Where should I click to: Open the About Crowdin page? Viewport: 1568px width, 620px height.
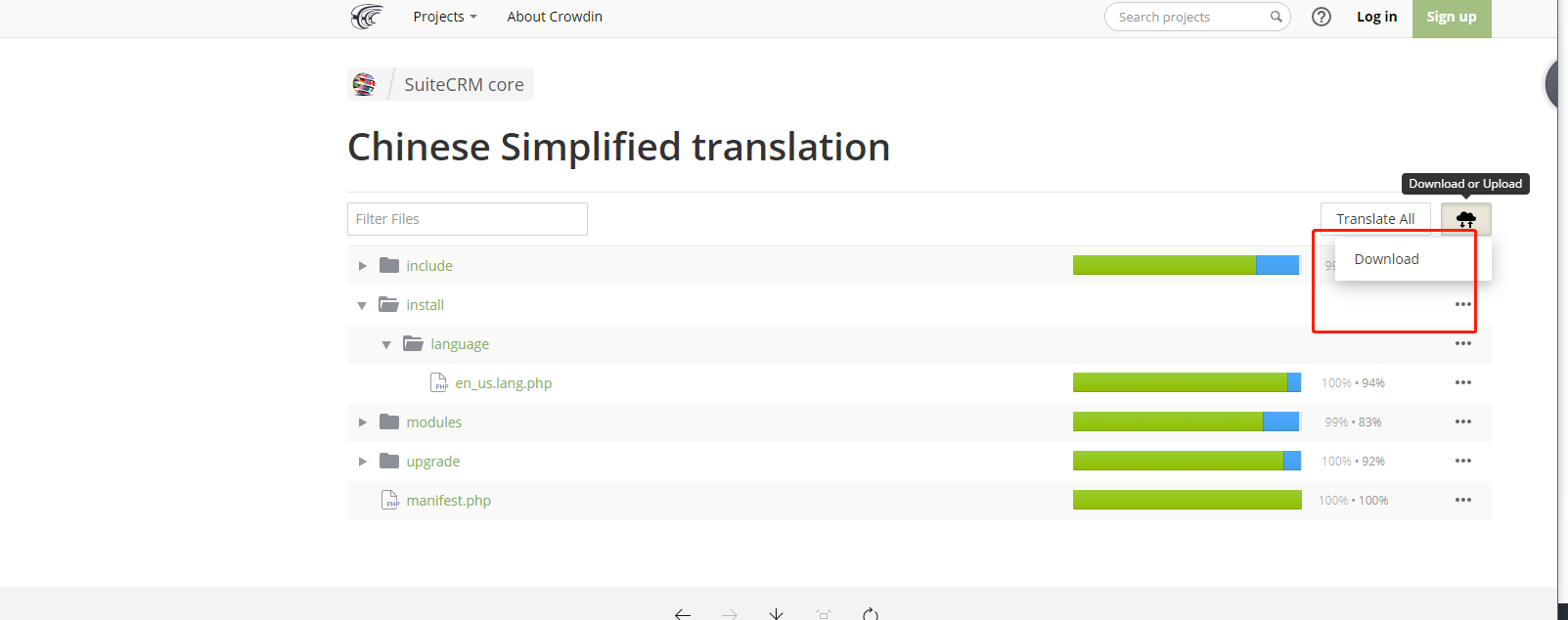click(555, 17)
